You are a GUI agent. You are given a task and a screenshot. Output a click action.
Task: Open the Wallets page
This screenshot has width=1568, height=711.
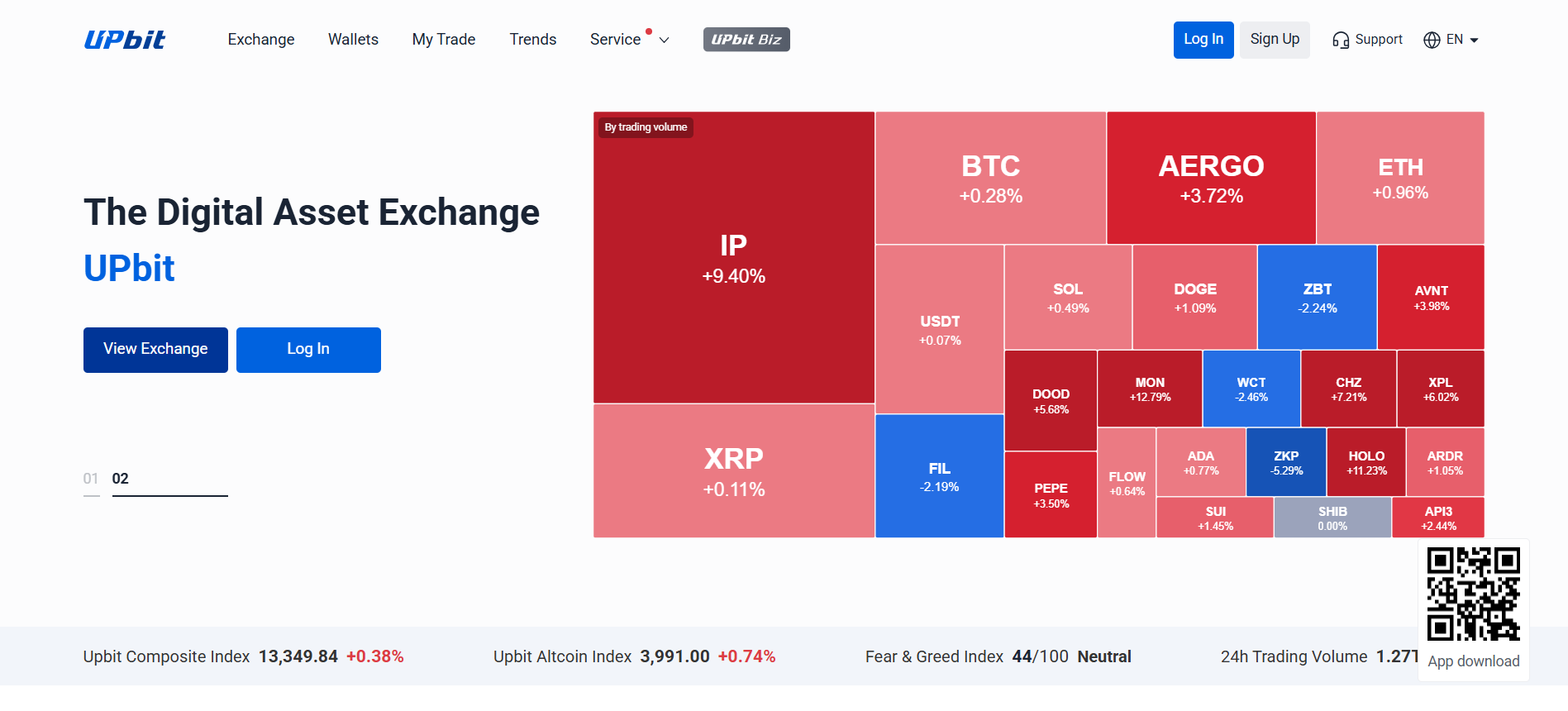coord(353,39)
